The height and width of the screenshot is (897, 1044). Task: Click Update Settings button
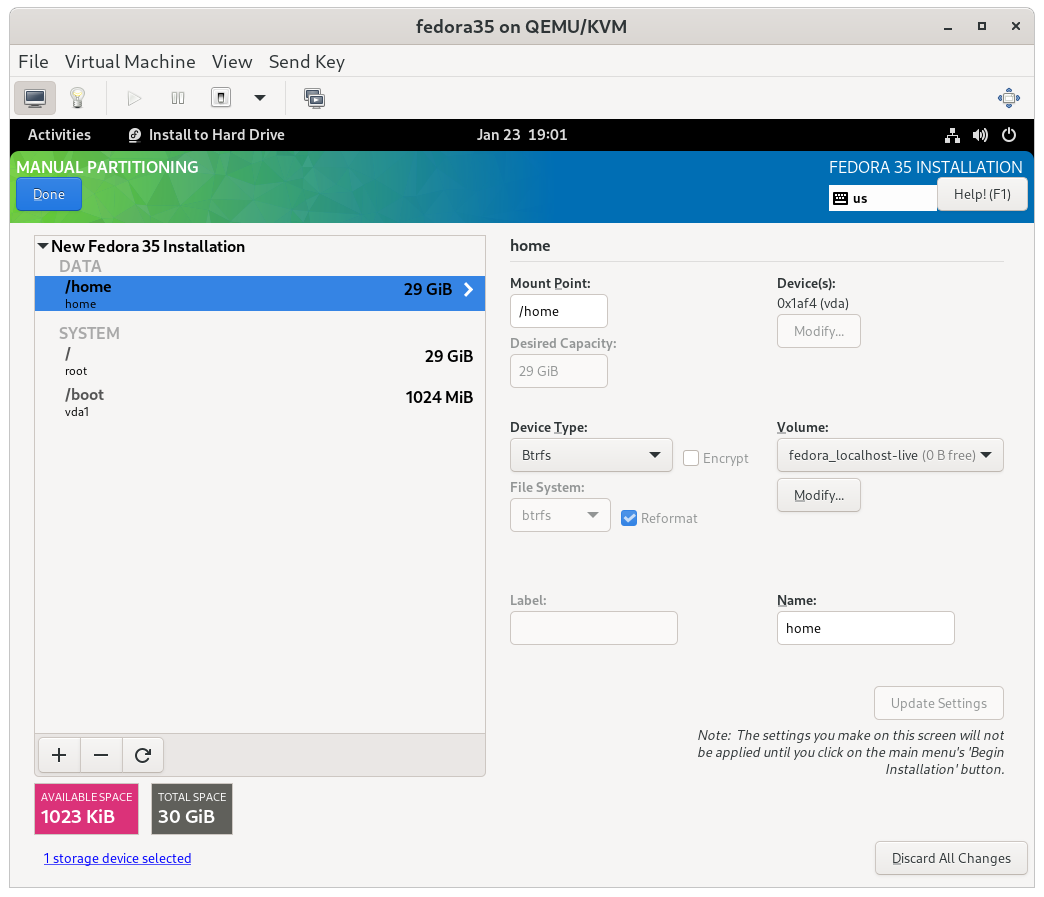[x=939, y=703]
